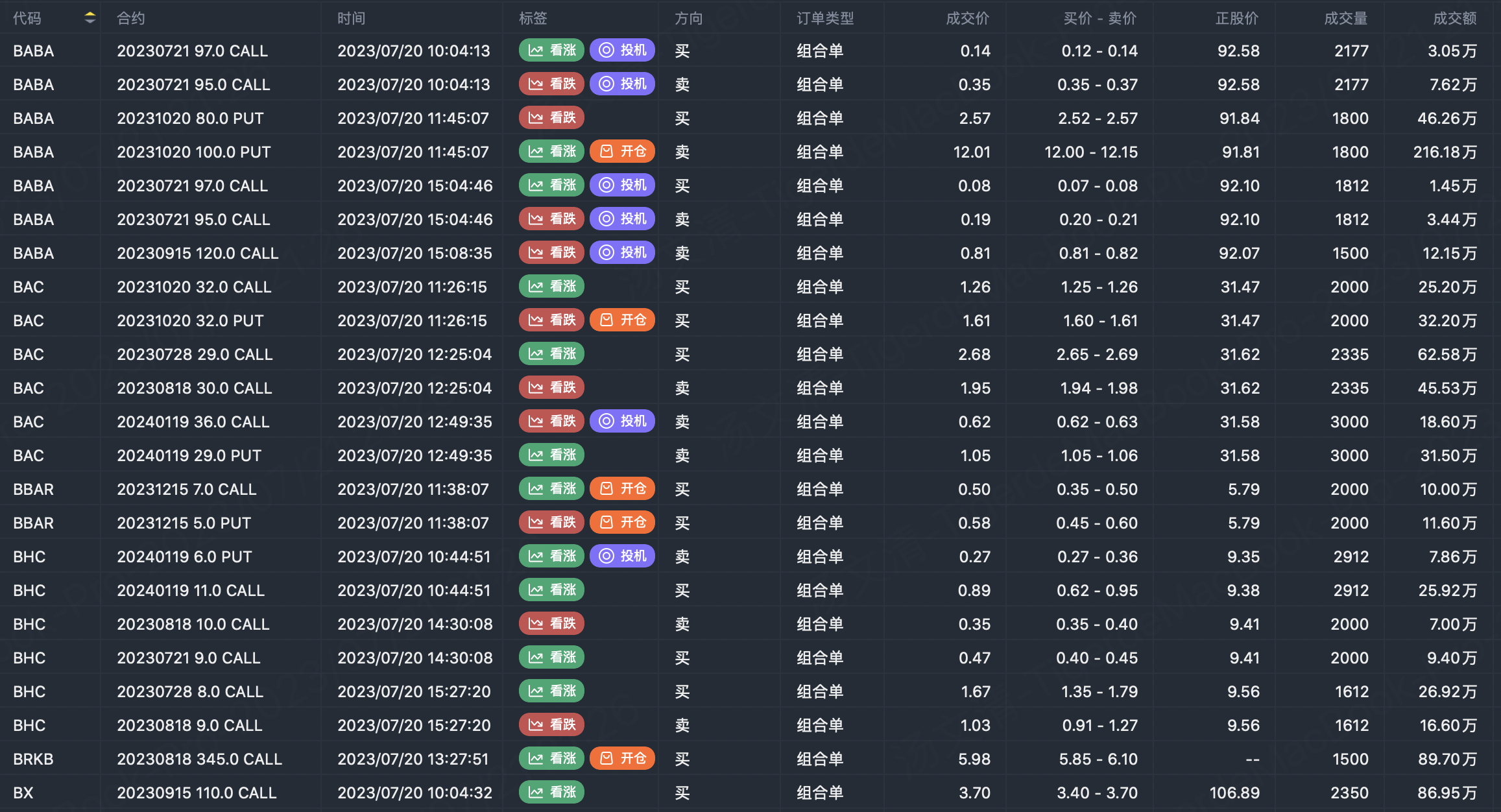Click 看涨 tag on BX 110.0 CALL row

click(x=551, y=793)
